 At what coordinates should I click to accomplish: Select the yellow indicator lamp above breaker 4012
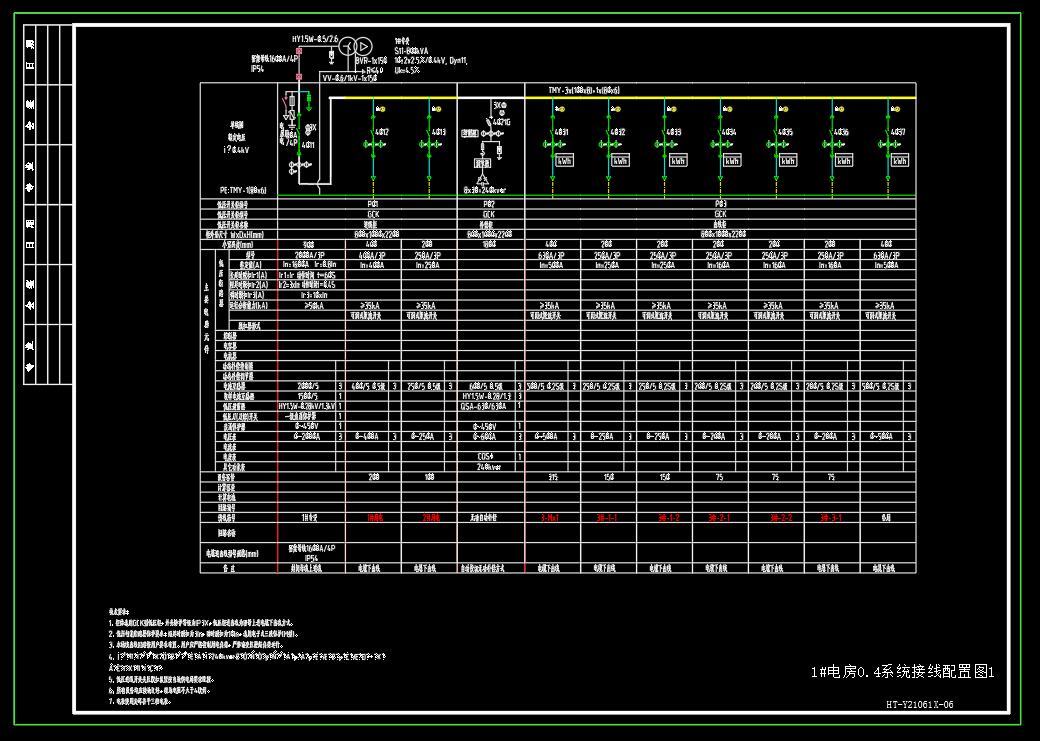pos(381,109)
